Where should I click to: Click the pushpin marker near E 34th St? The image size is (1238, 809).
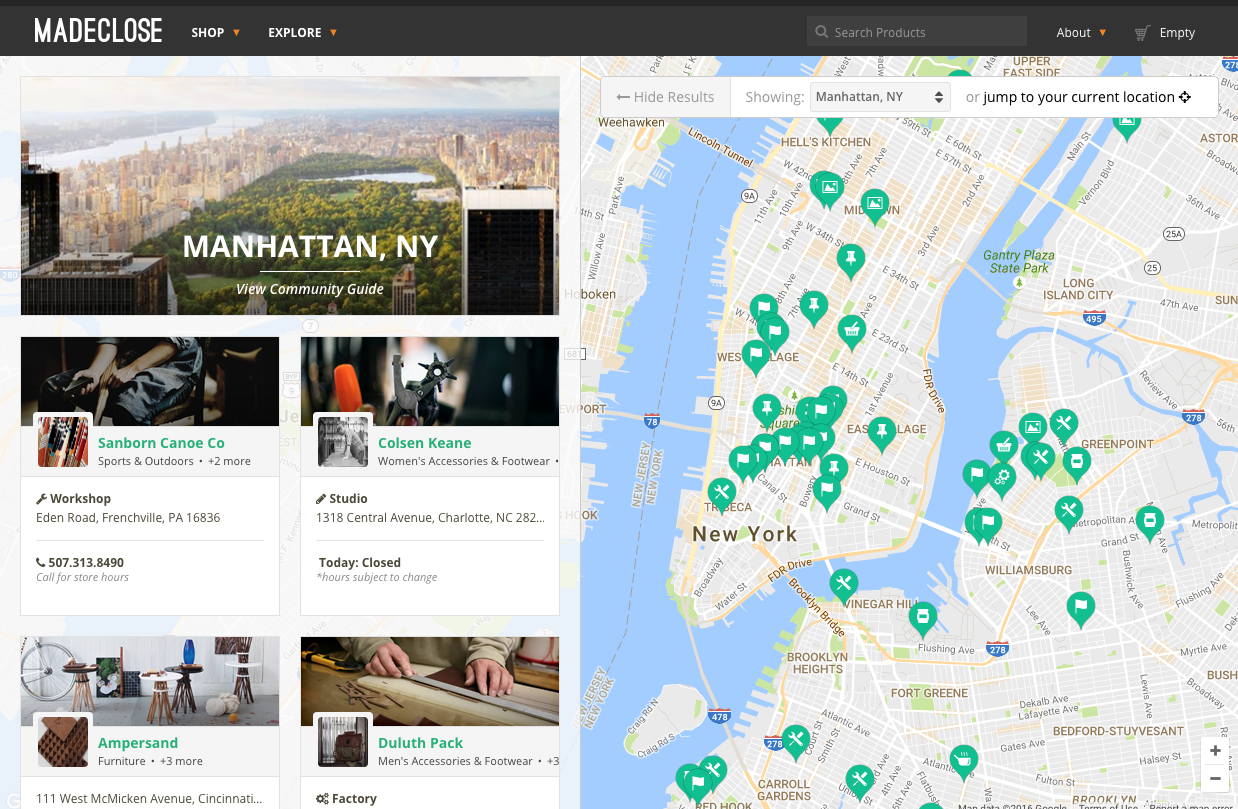[851, 260]
